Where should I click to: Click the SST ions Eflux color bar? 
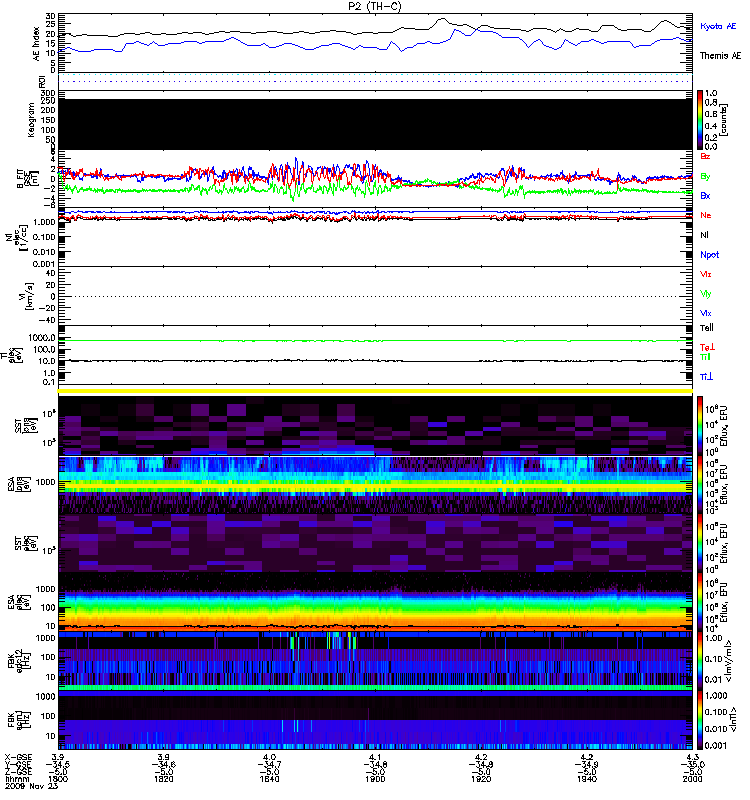[x=700, y=426]
